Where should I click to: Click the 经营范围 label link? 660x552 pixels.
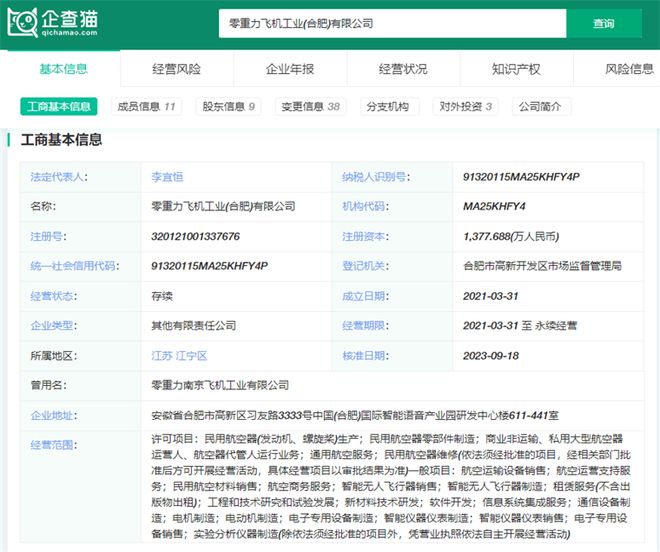tap(53, 445)
